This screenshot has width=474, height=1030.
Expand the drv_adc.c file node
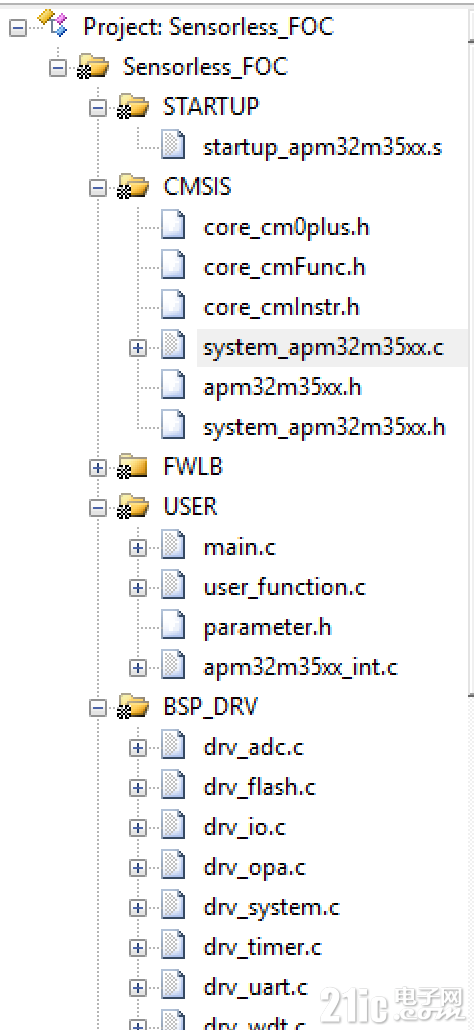click(137, 748)
